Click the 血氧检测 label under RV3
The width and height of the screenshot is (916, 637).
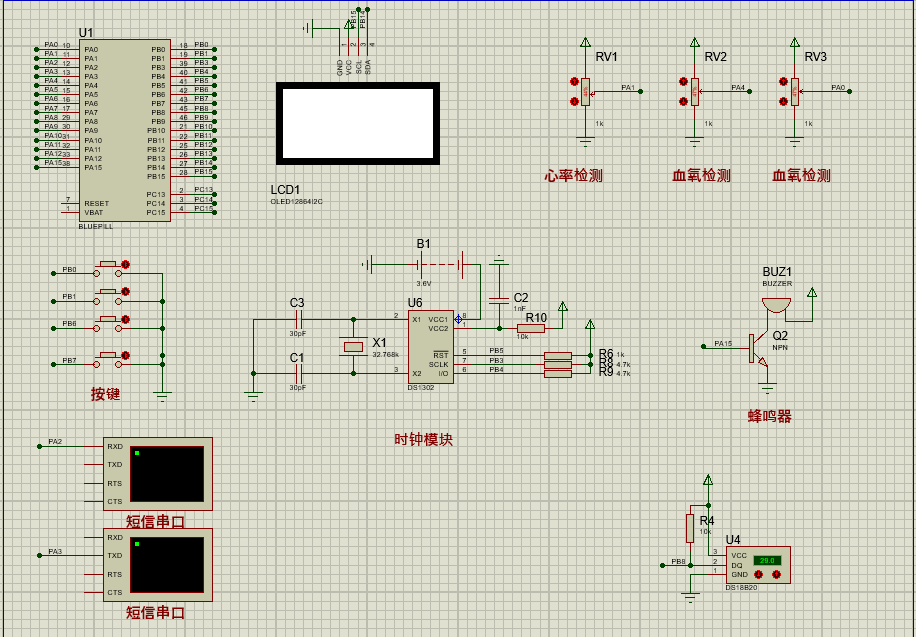(802, 175)
